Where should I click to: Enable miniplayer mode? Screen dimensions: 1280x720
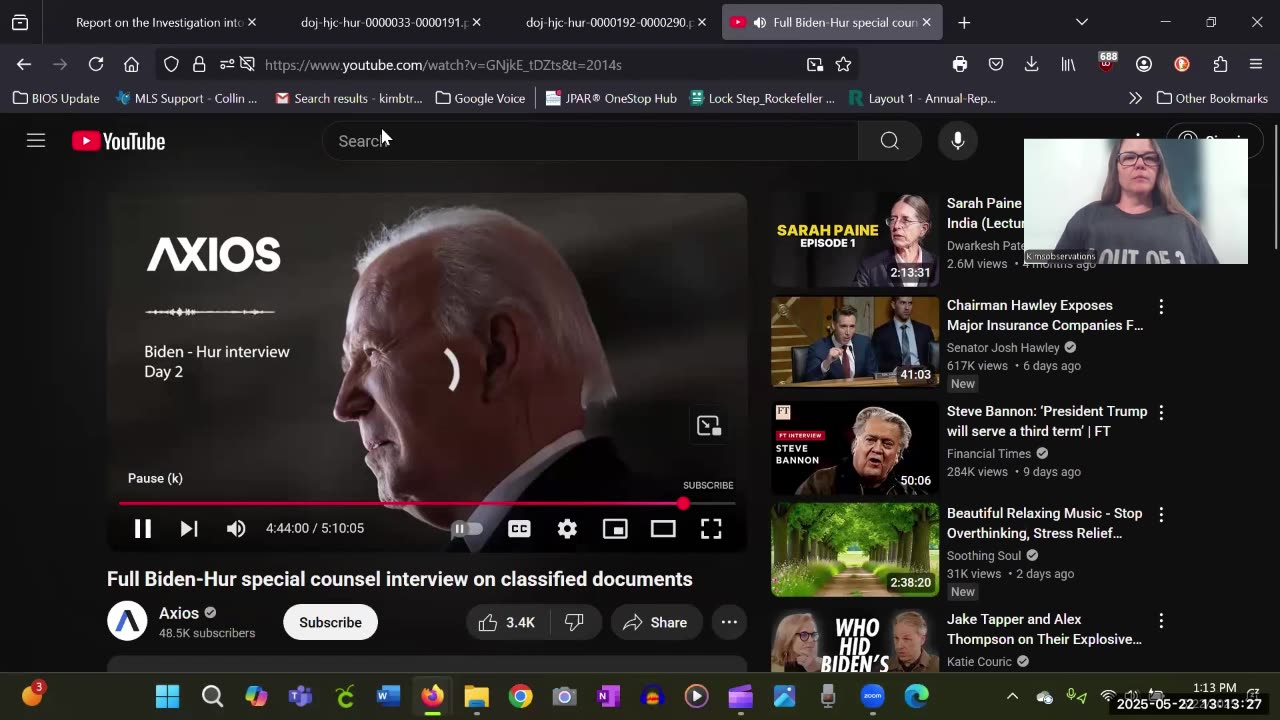[615, 529]
